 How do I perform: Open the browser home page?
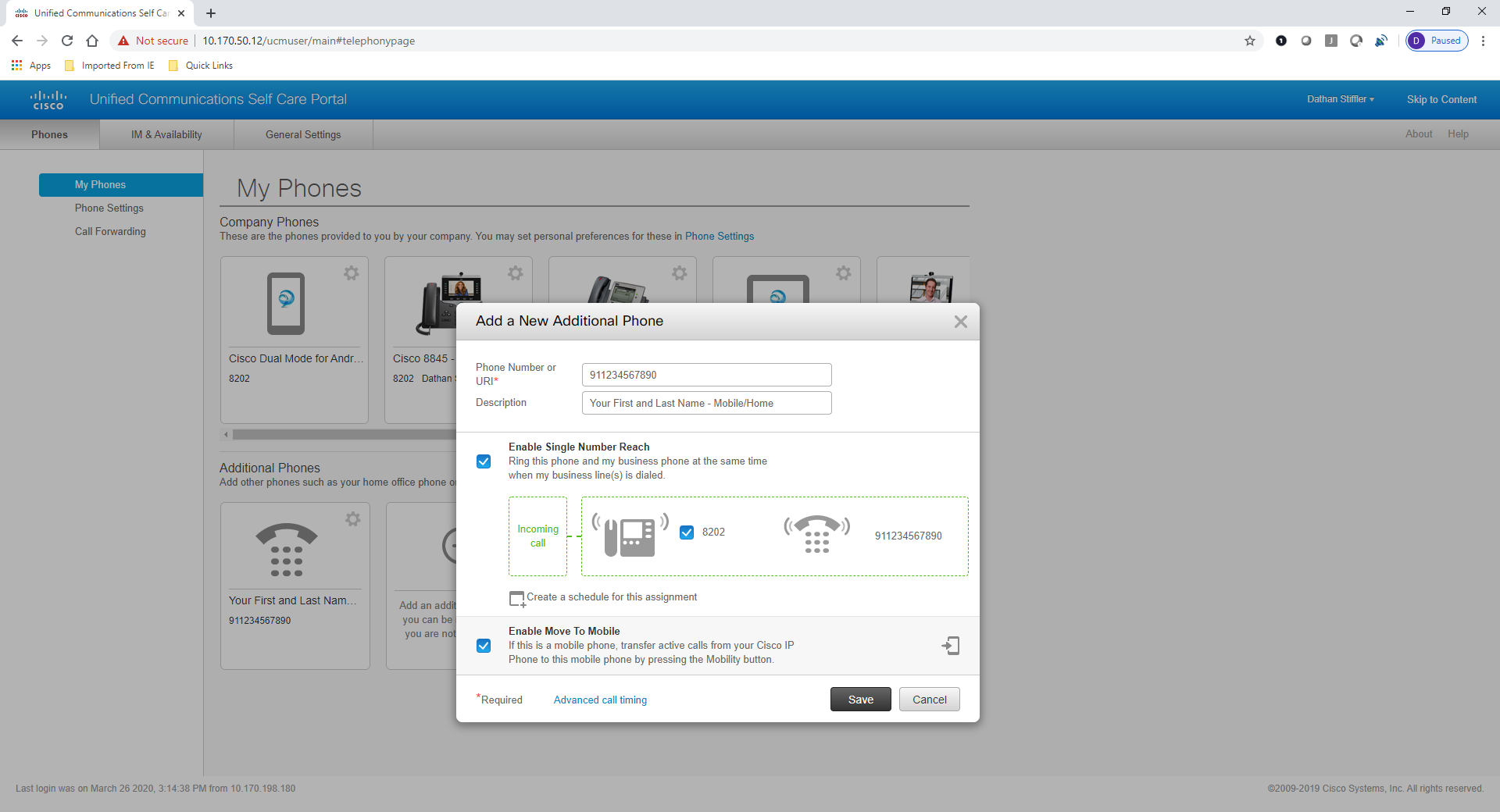pos(92,41)
